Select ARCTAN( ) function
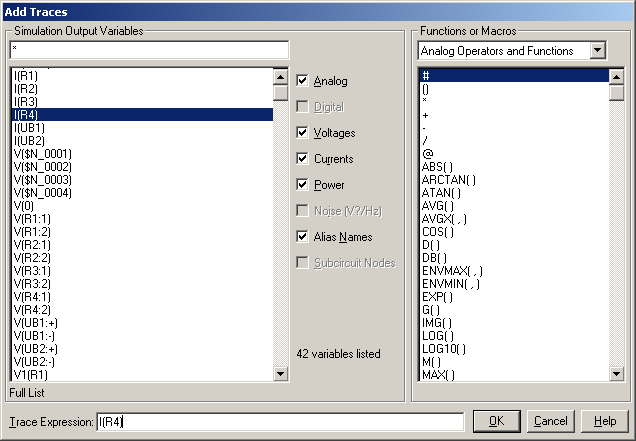This screenshot has height=441, width=636. coord(514,180)
